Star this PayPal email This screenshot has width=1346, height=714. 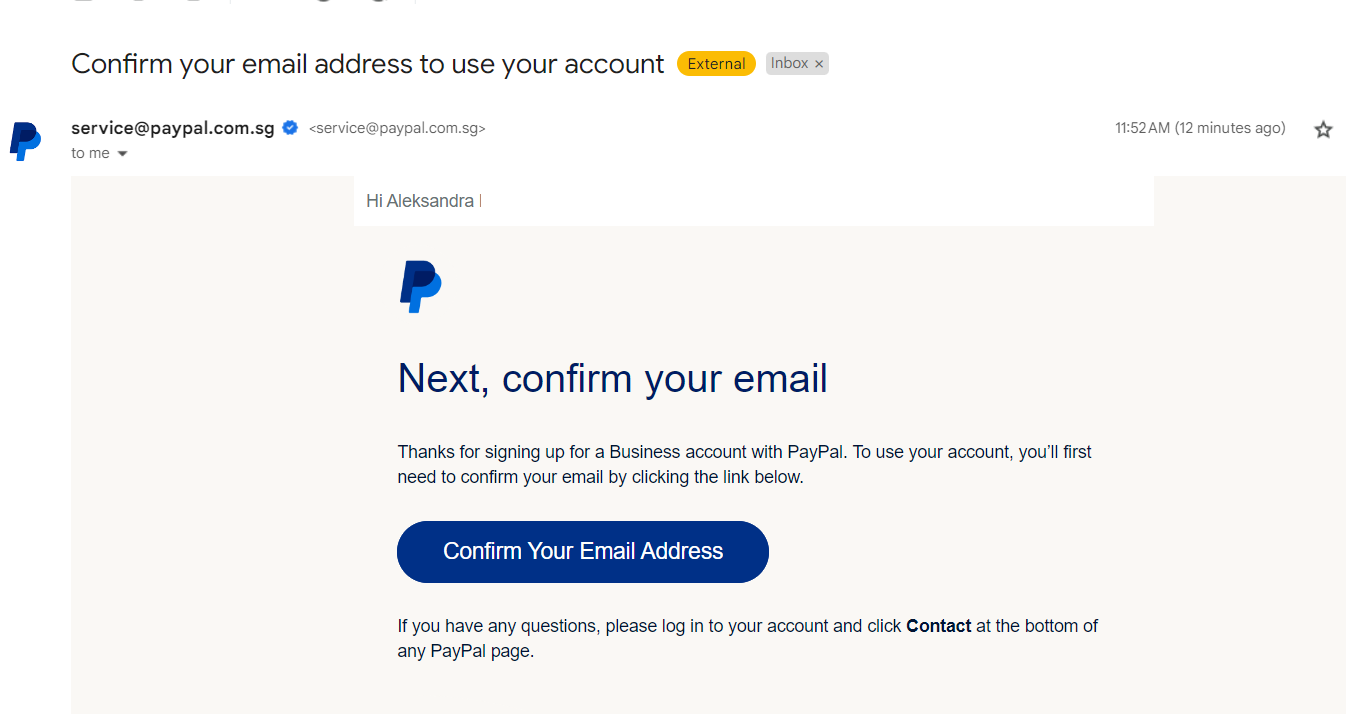[x=1323, y=129]
